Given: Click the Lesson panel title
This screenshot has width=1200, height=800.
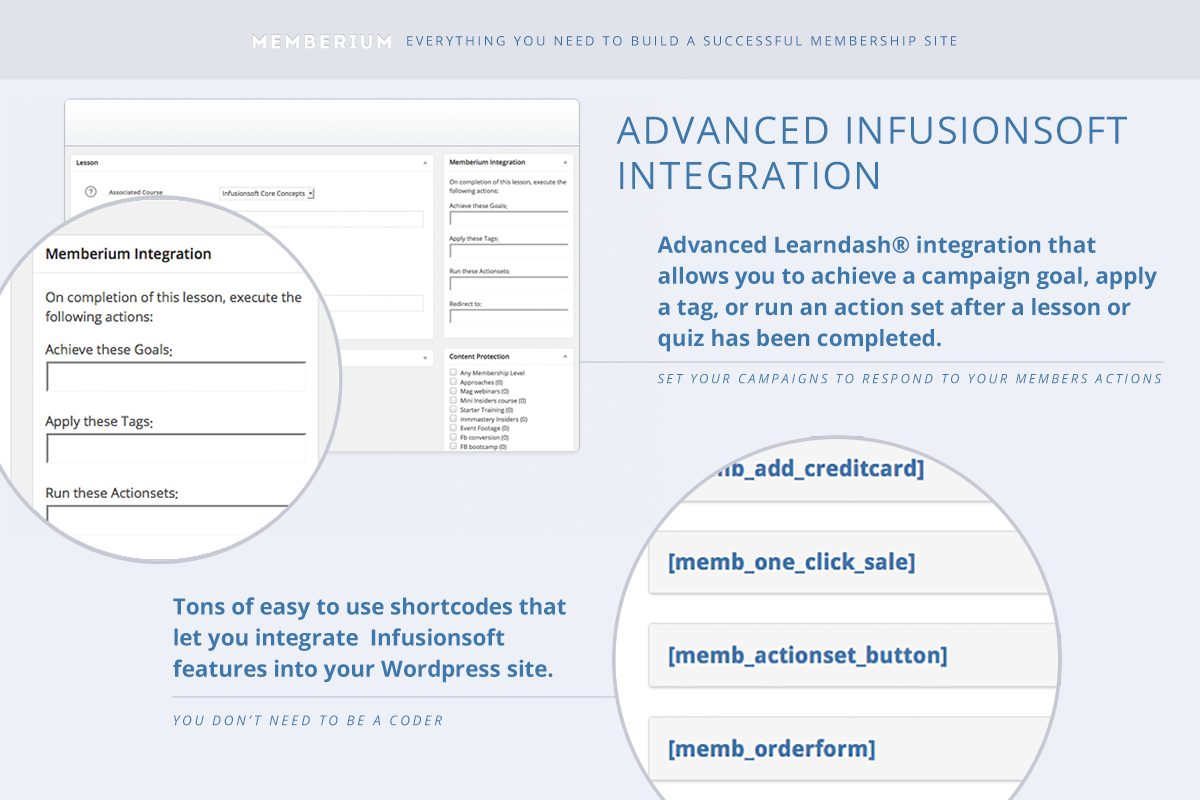Looking at the screenshot, I should tap(88, 162).
